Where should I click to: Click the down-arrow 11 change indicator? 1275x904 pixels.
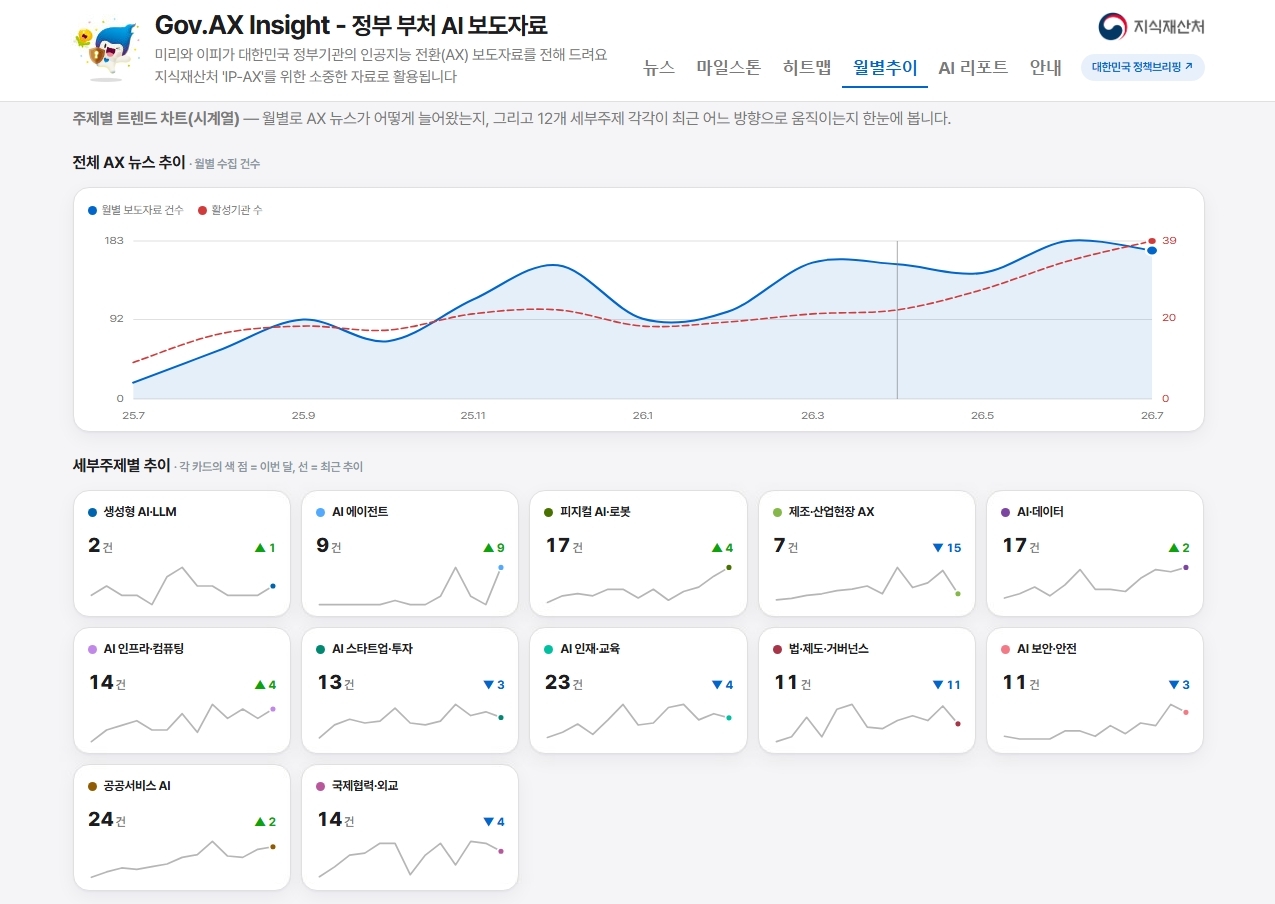tap(947, 684)
